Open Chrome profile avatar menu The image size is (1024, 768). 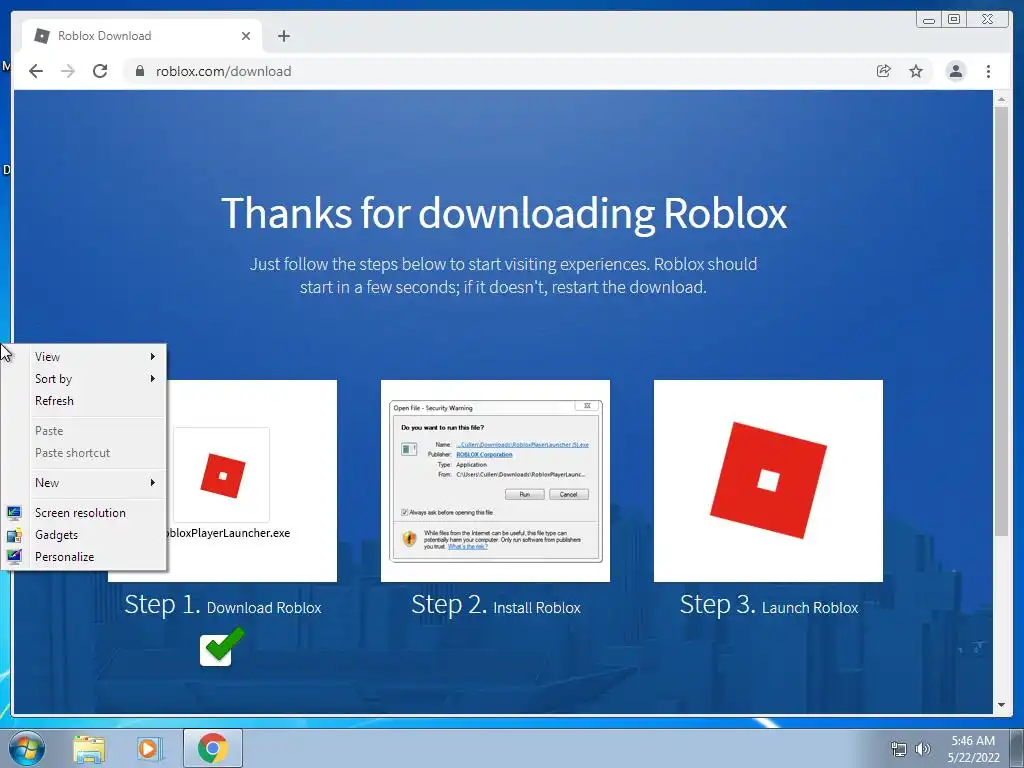point(955,71)
